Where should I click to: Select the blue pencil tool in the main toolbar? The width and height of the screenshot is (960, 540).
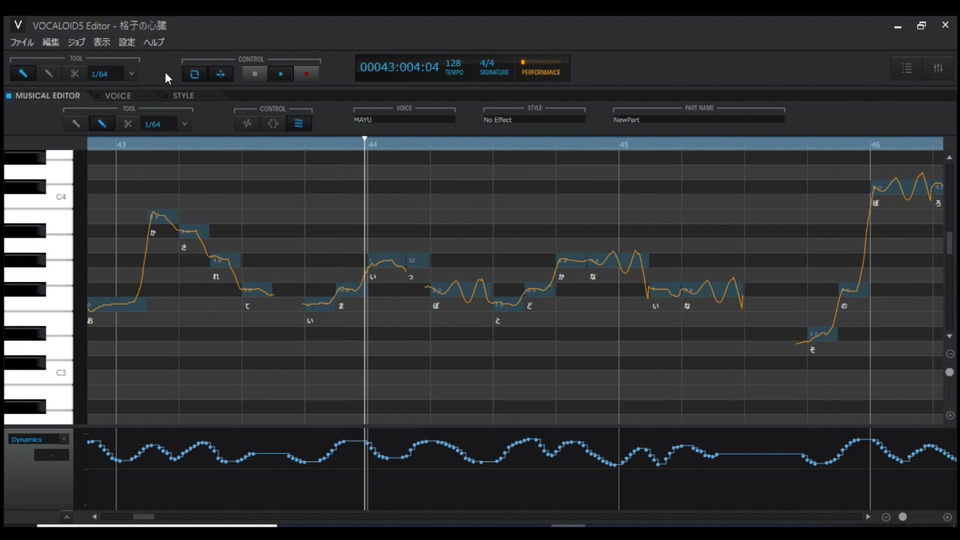pos(23,73)
